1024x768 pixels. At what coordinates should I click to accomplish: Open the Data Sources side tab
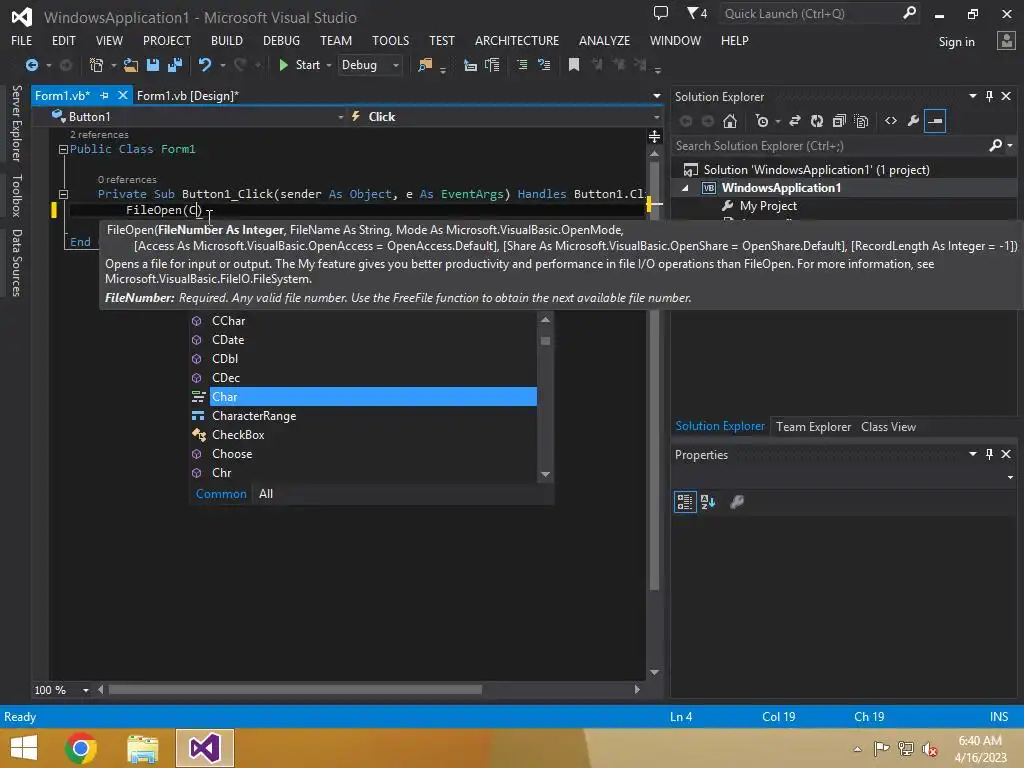[x=17, y=263]
